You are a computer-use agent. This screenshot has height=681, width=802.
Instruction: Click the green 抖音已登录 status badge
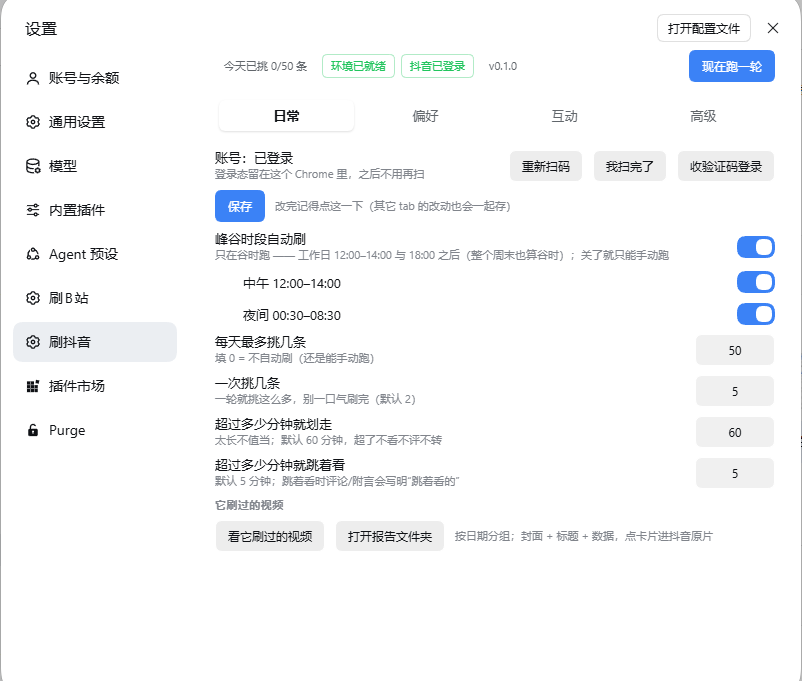tap(437, 66)
